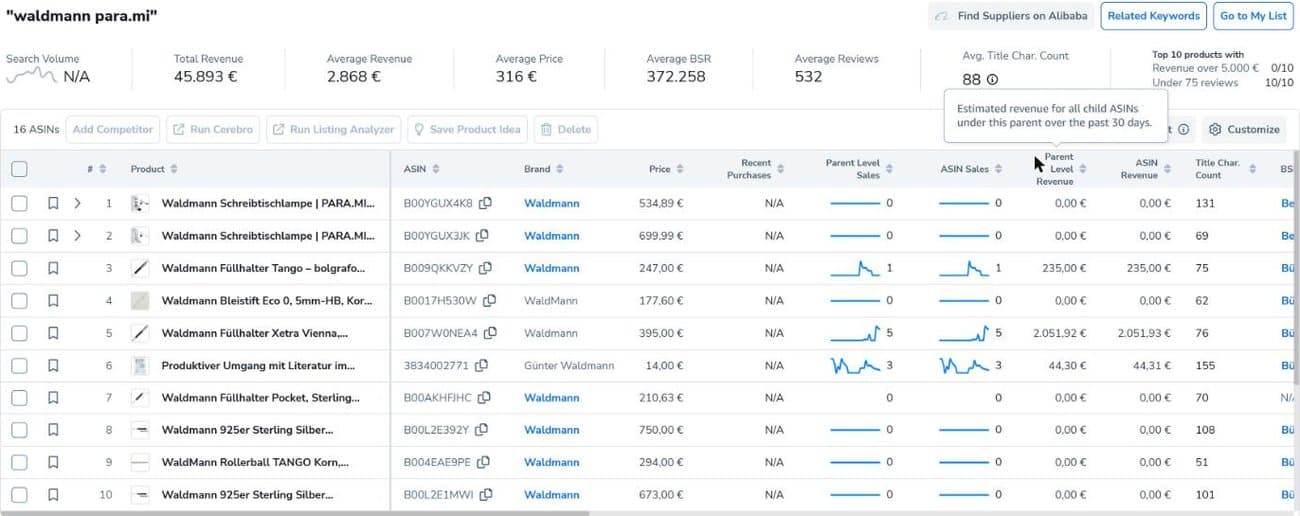Viewport: 1300px width, 516px height.
Task: Open Waldmann brand link in row 1
Action: click(551, 204)
